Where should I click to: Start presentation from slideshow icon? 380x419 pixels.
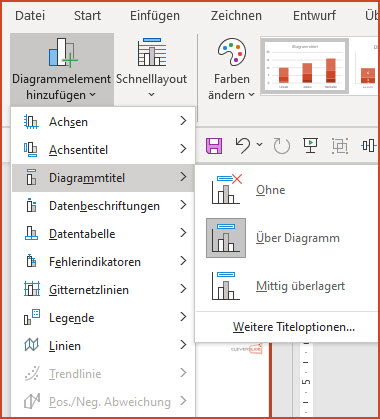pyautogui.click(x=310, y=146)
